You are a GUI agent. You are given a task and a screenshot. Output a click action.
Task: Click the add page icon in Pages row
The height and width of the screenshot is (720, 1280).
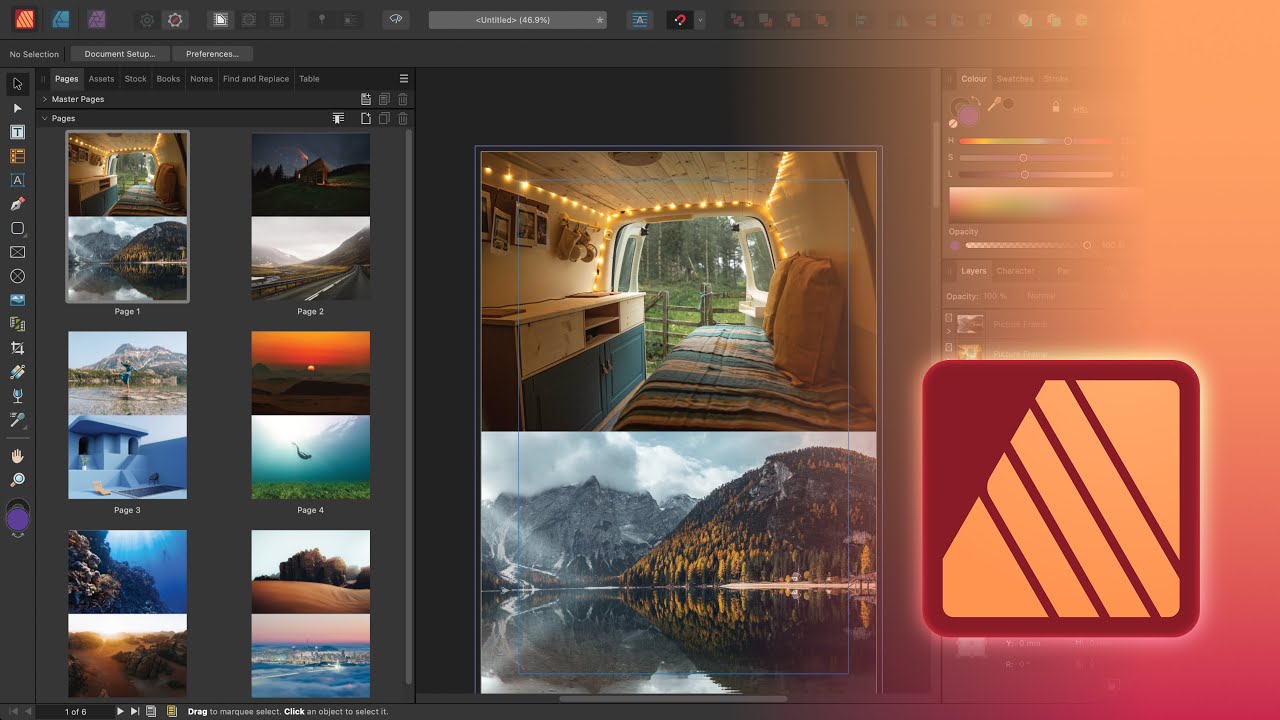(366, 118)
